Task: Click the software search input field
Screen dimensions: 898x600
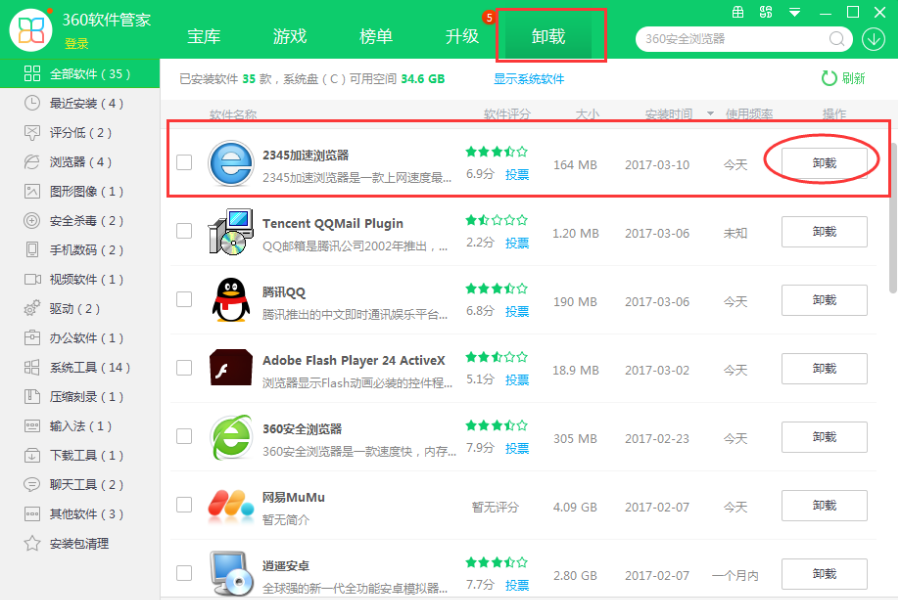Action: point(734,39)
